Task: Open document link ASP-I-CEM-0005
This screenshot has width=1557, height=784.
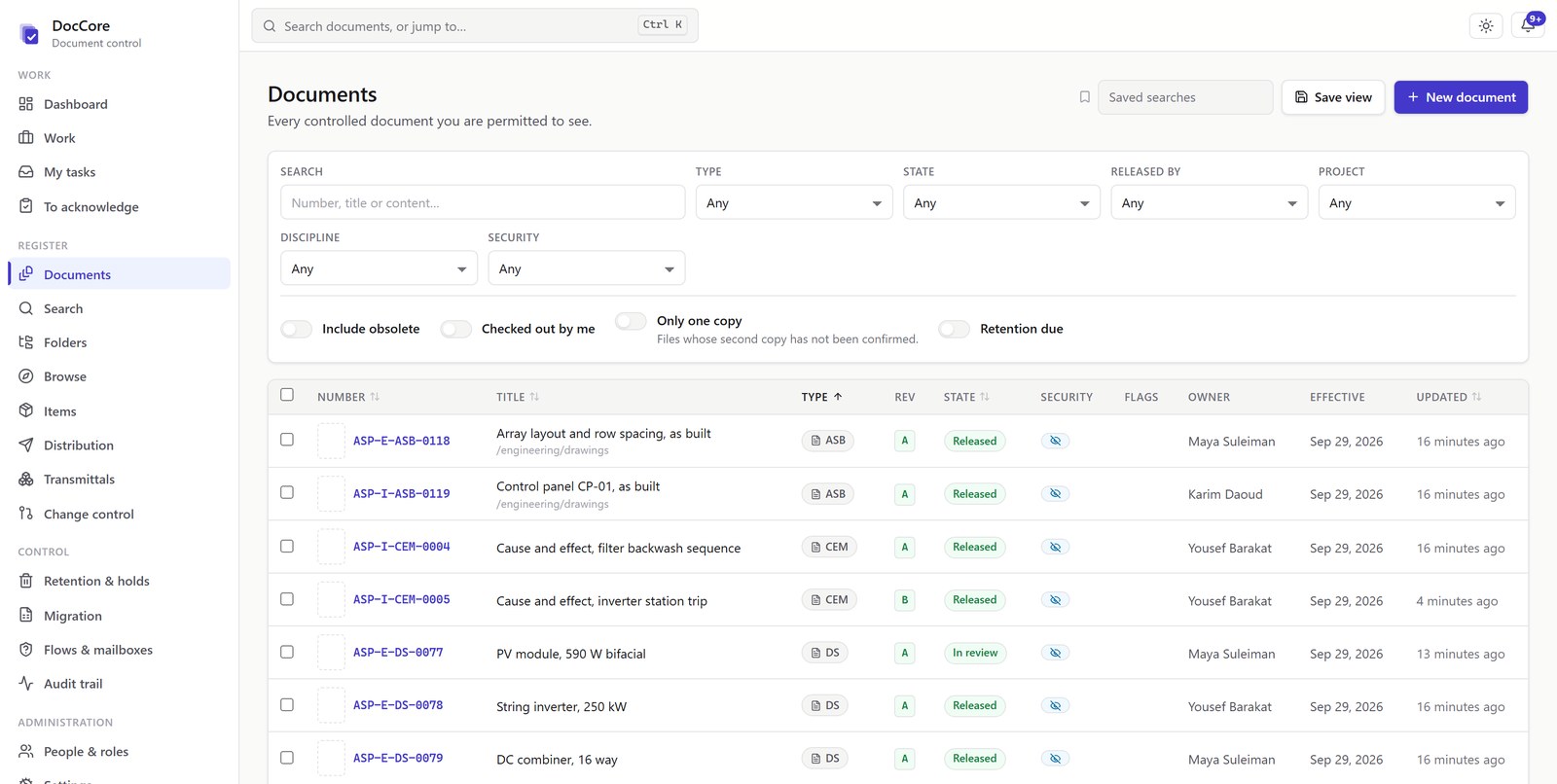Action: pos(401,600)
